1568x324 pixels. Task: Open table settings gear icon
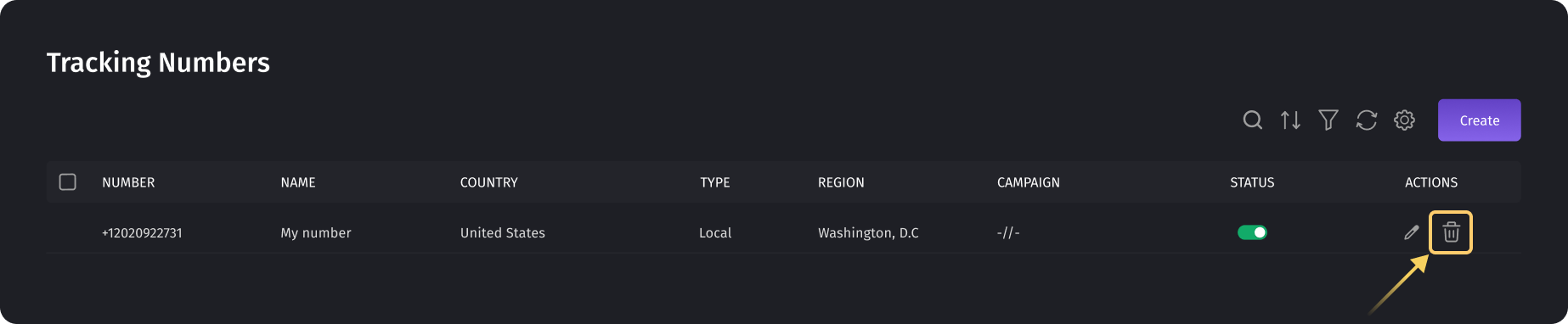tap(1404, 120)
